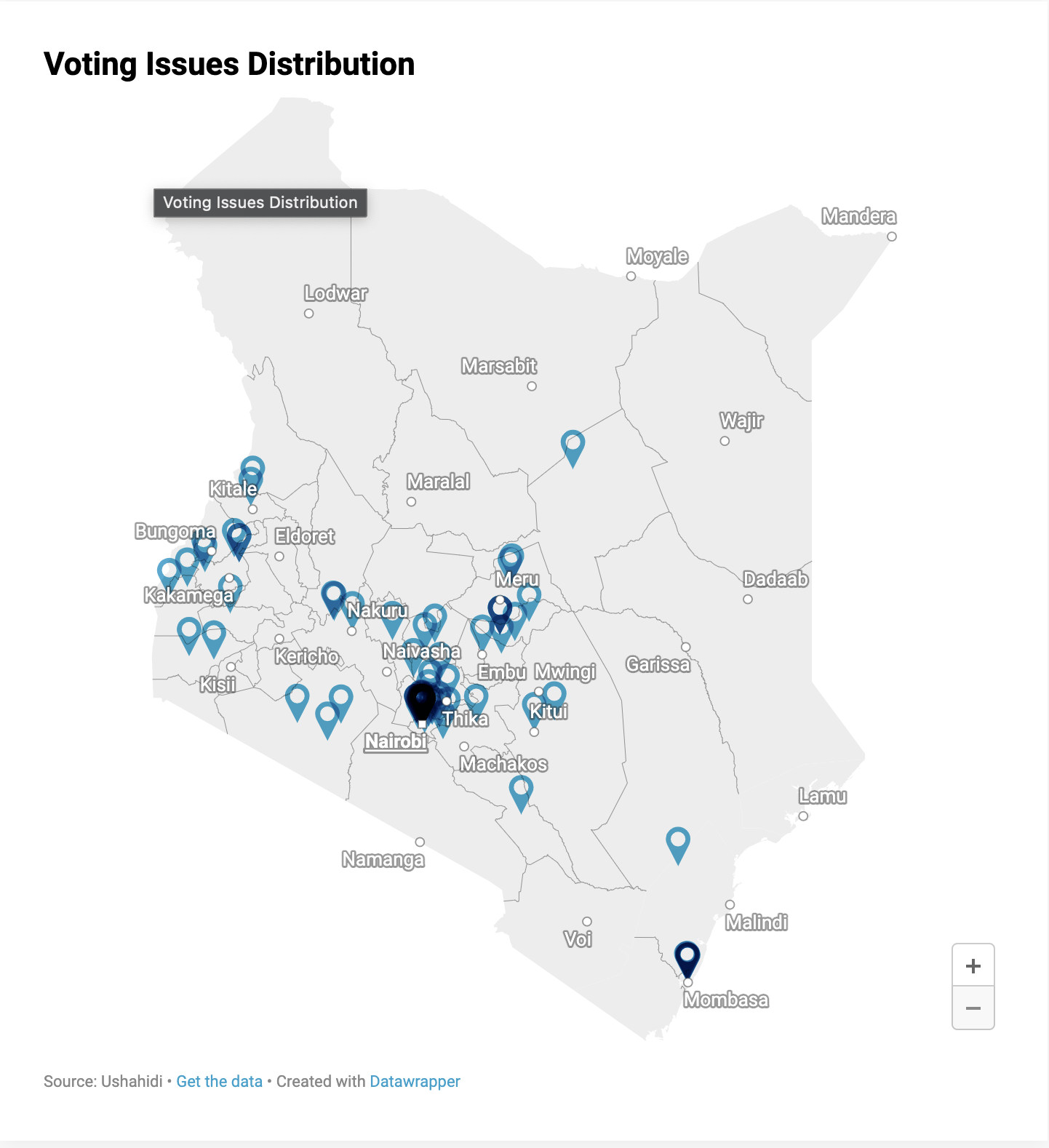Open the Get the data link

pos(219,1081)
